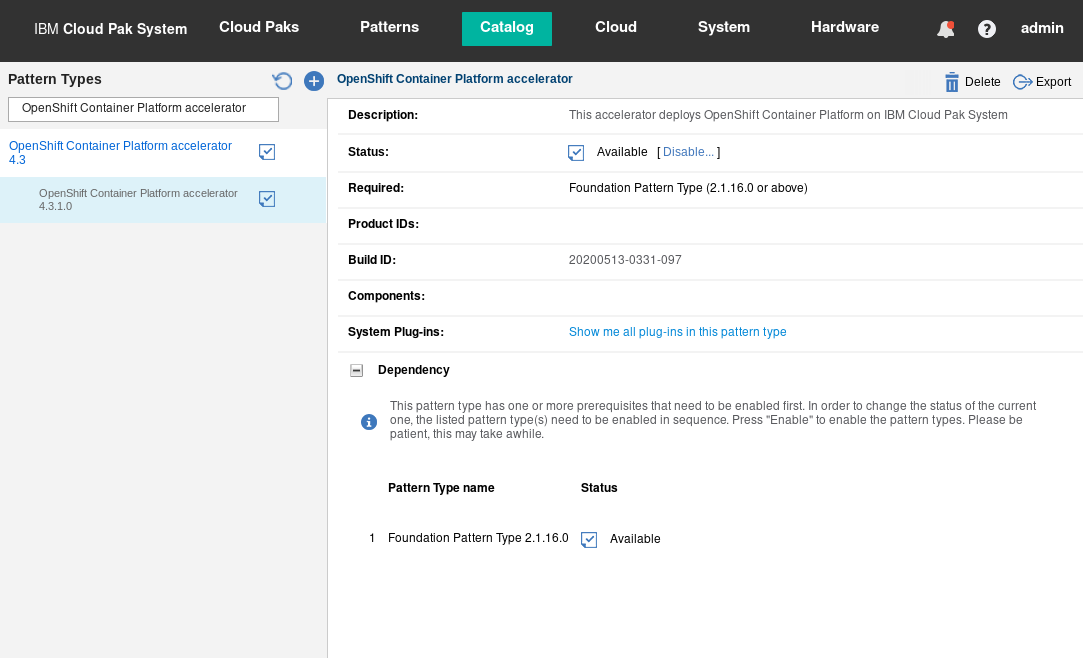
Task: Click Foundation Pattern Type 2.1.16.0 row name
Action: (x=478, y=538)
